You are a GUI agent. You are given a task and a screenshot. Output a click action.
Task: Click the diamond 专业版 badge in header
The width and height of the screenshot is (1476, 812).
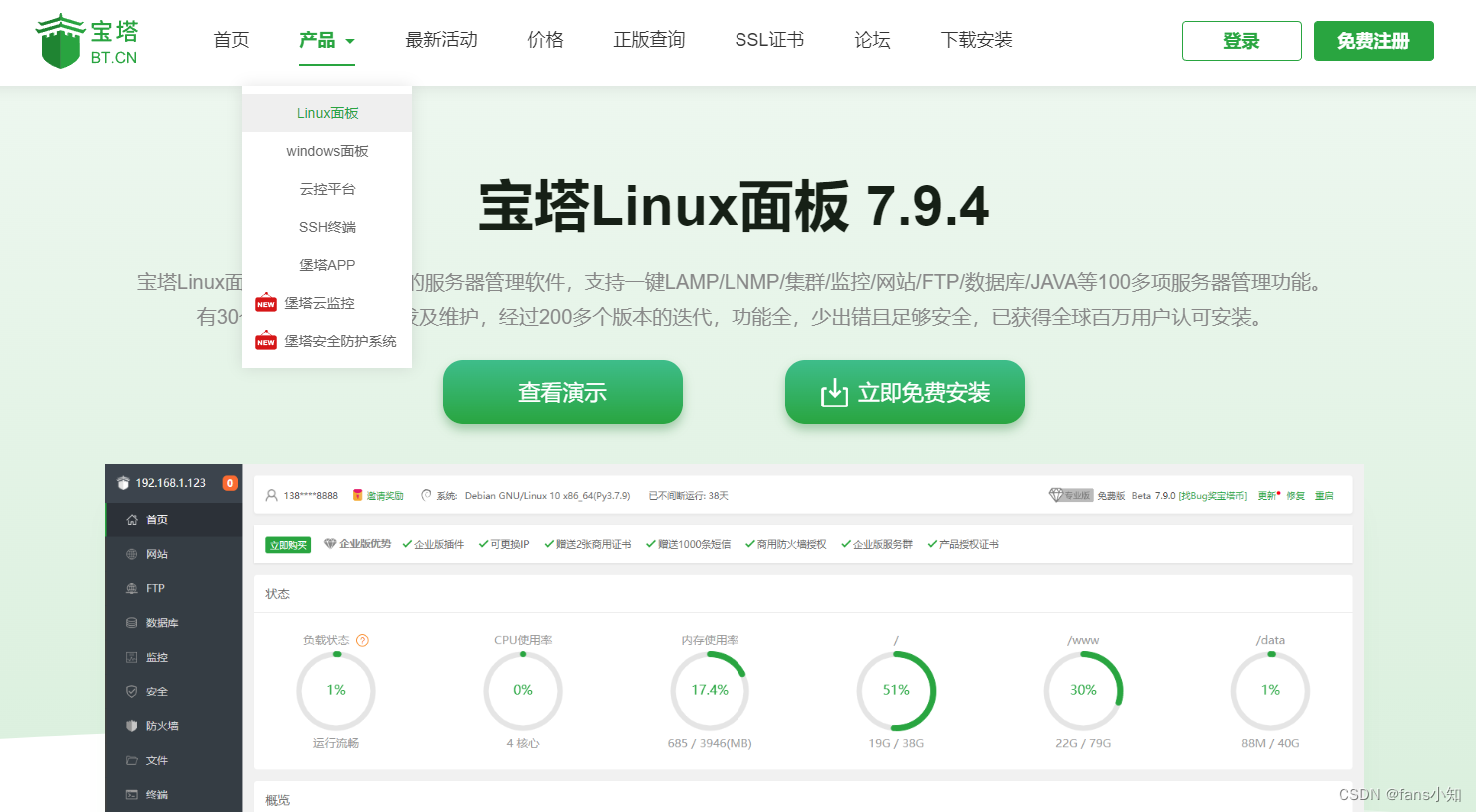click(1070, 495)
